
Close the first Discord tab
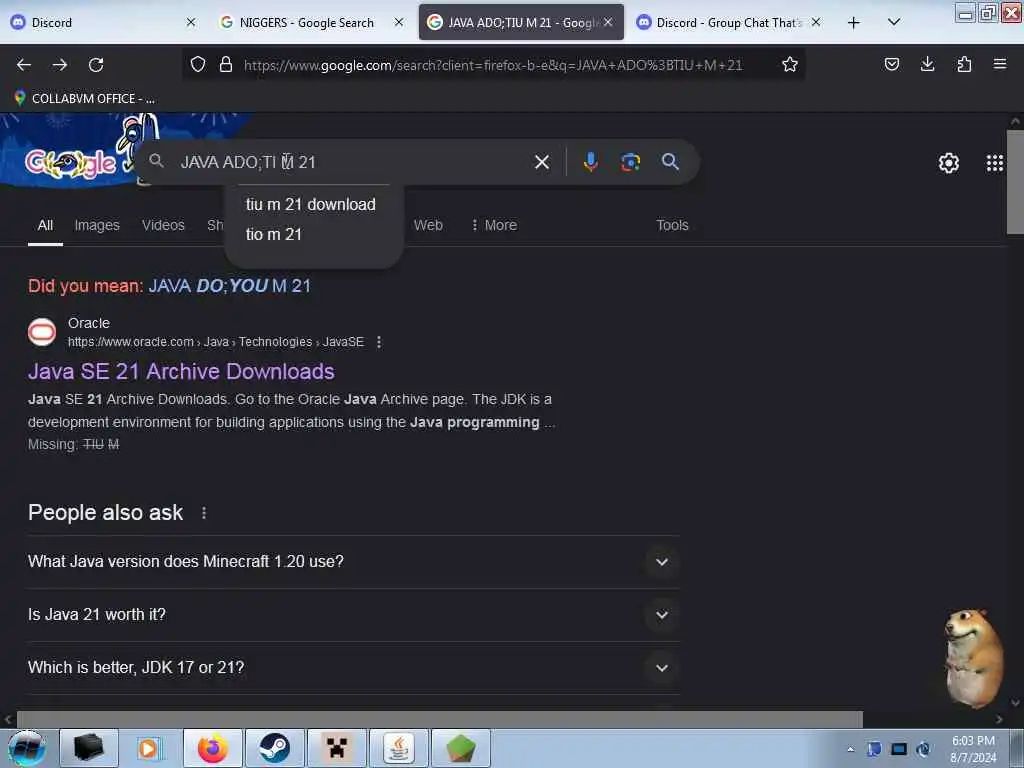[x=191, y=22]
